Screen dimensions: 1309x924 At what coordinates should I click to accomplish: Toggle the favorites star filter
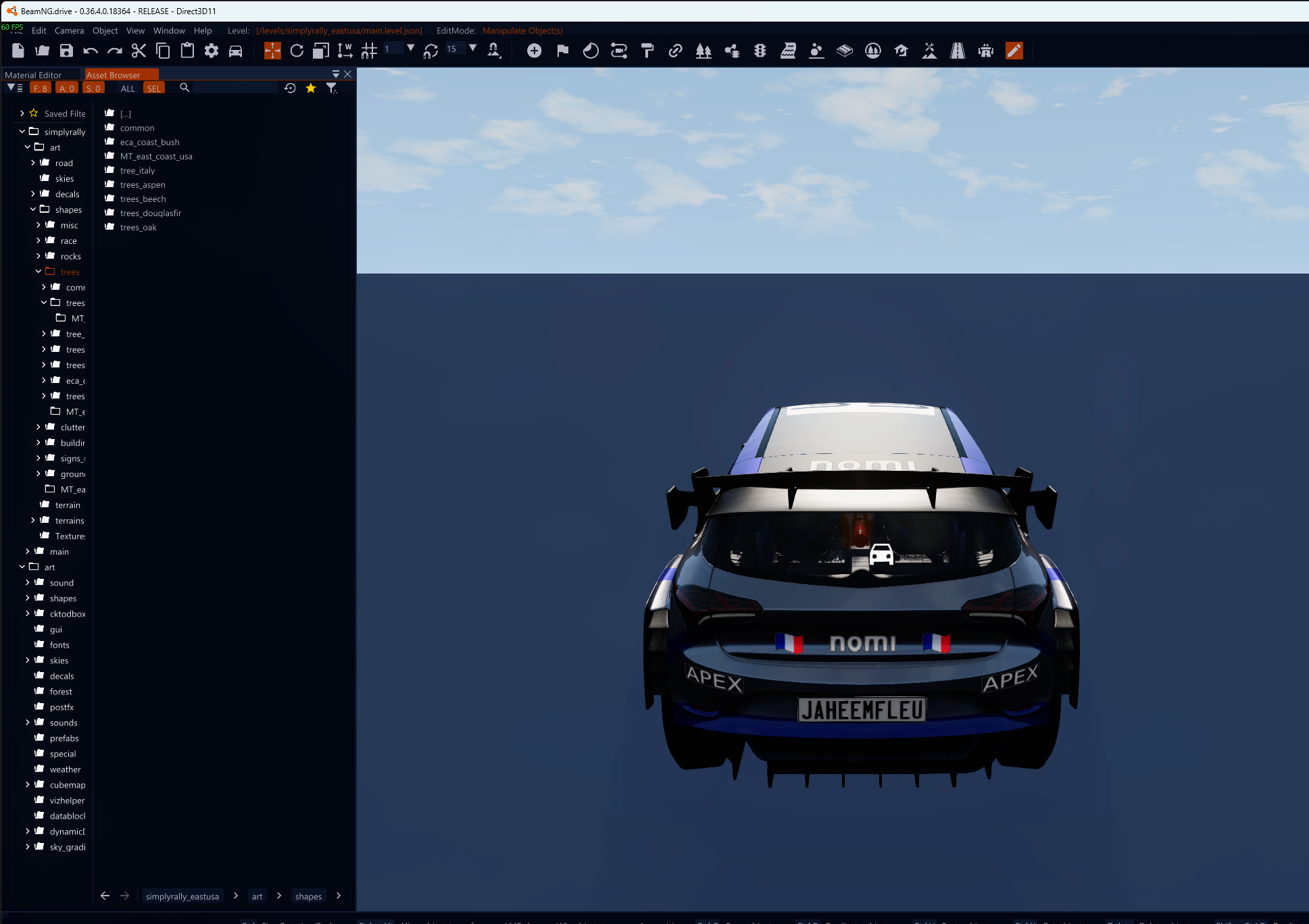(x=311, y=88)
